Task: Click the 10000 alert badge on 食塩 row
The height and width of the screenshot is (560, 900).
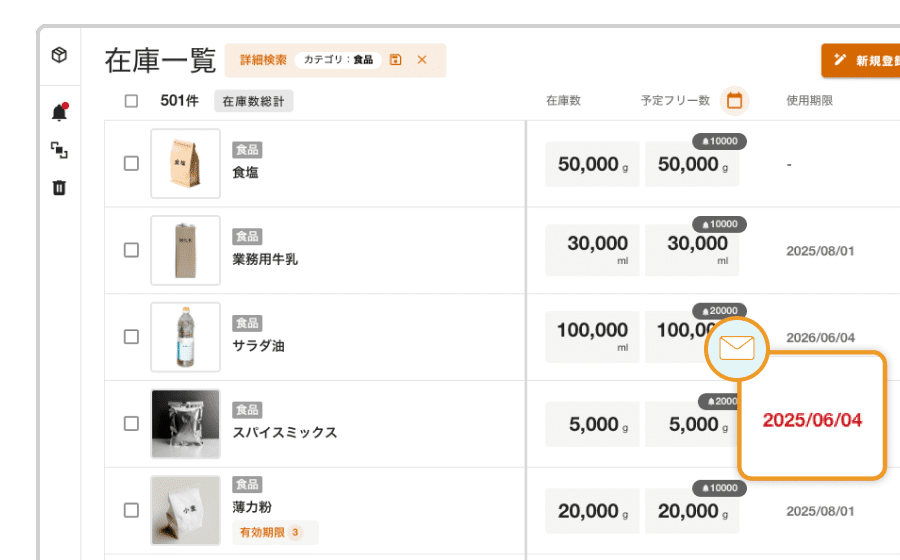Action: tap(719, 141)
